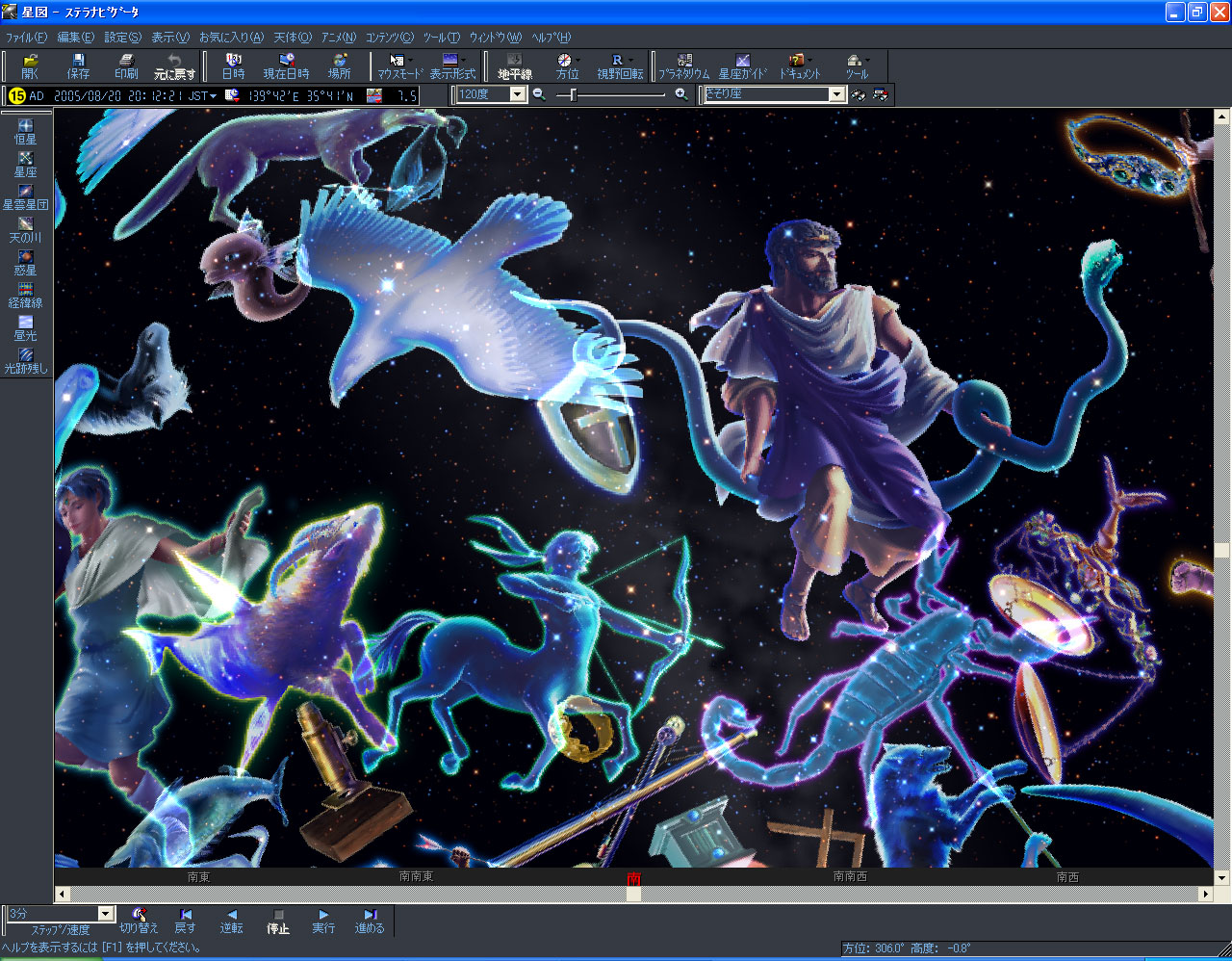Open the 設定(S) menu

tap(122, 38)
